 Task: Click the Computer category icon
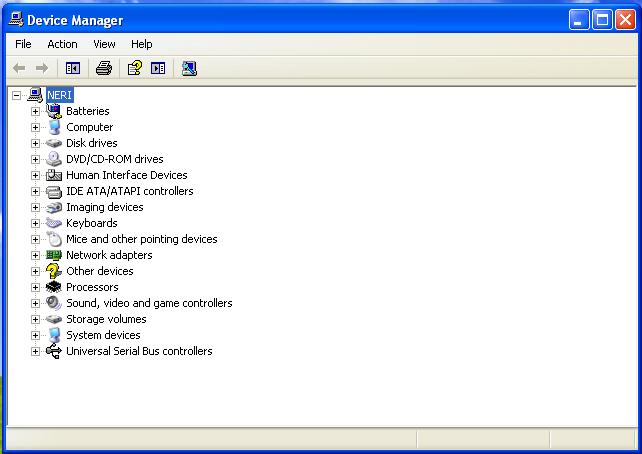[x=54, y=127]
